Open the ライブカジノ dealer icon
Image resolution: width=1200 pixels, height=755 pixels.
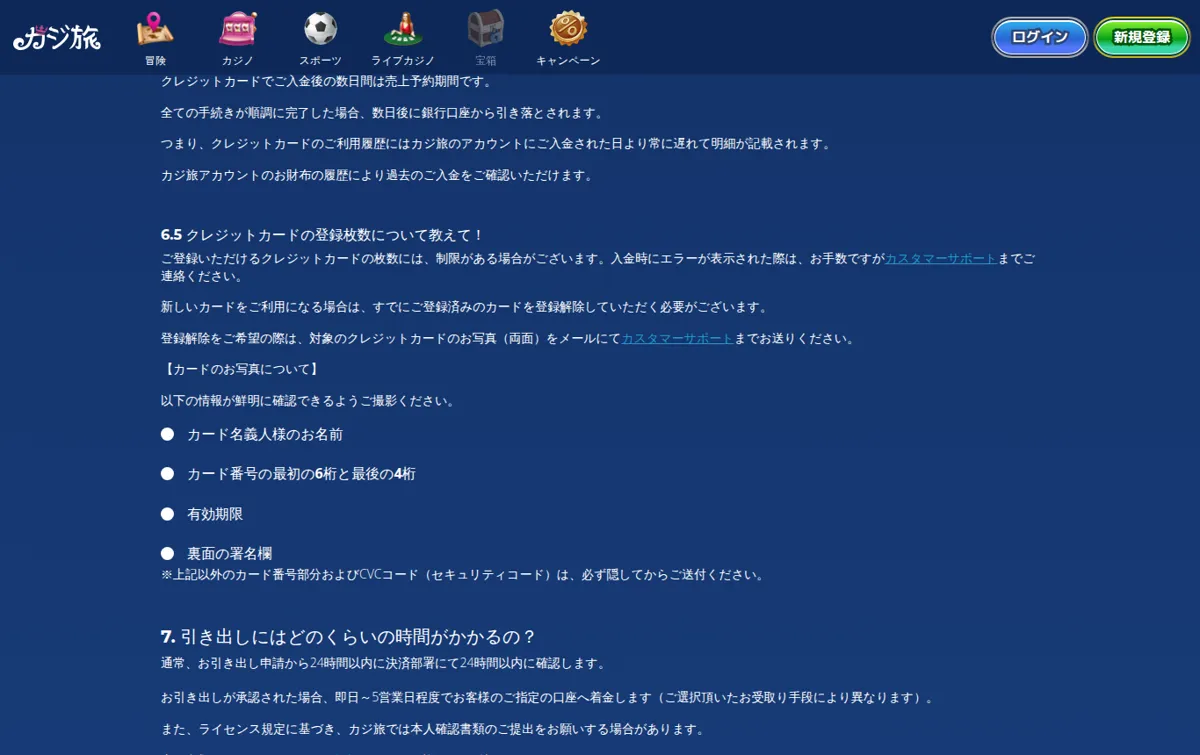[x=403, y=28]
